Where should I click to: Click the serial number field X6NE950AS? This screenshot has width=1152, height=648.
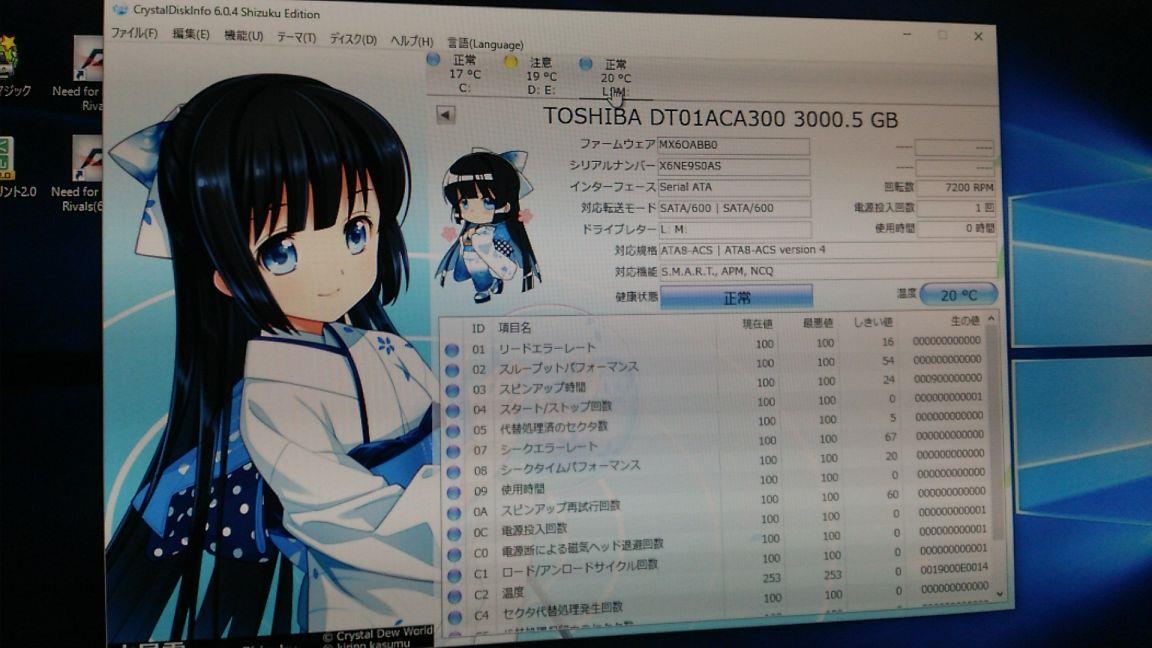pyautogui.click(x=734, y=166)
